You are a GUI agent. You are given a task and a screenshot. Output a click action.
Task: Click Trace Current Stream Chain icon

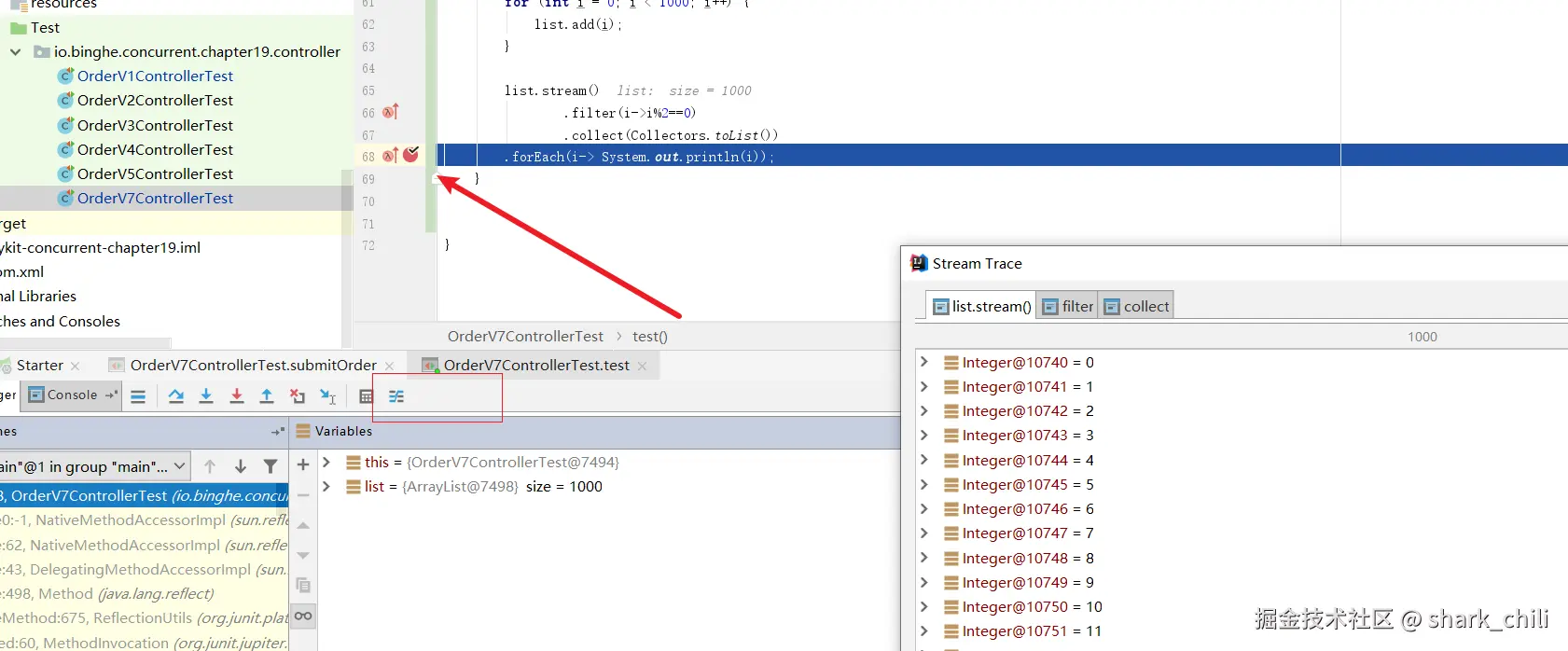click(x=396, y=396)
